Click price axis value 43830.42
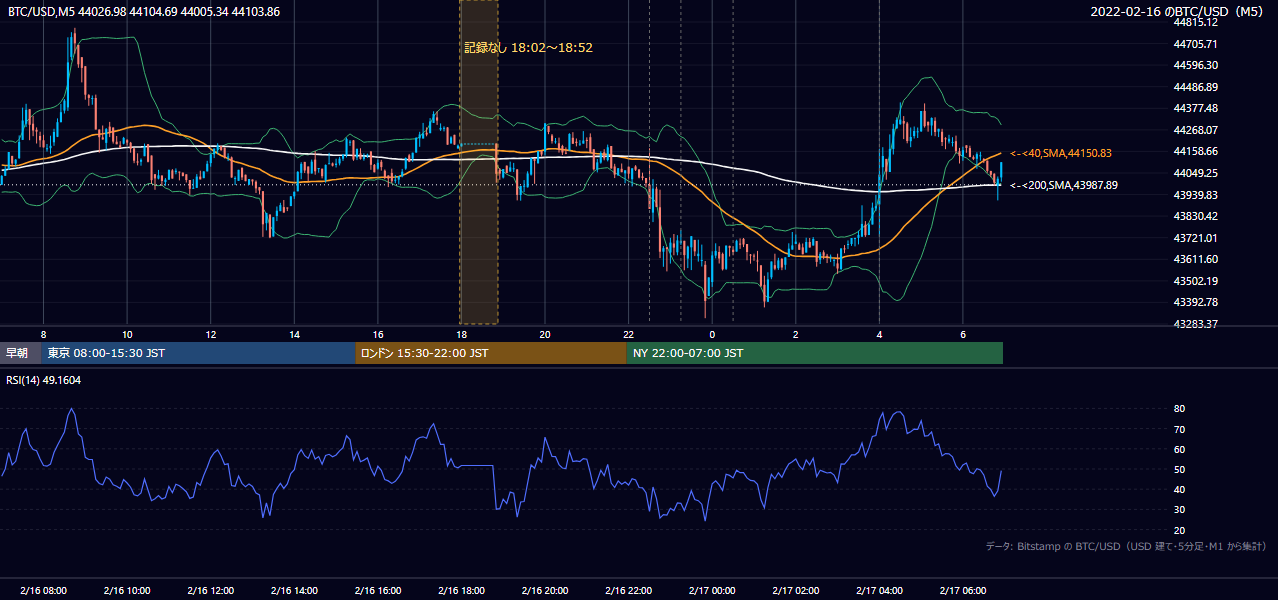This screenshot has width=1278, height=600. (x=1196, y=216)
